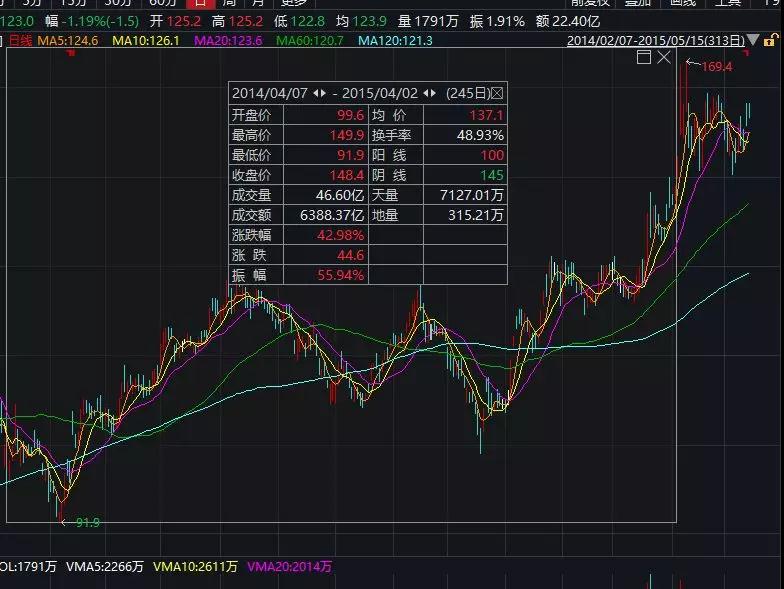The height and width of the screenshot is (589, 784).
Task: Close the interval statistics popup box
Action: (x=497, y=94)
